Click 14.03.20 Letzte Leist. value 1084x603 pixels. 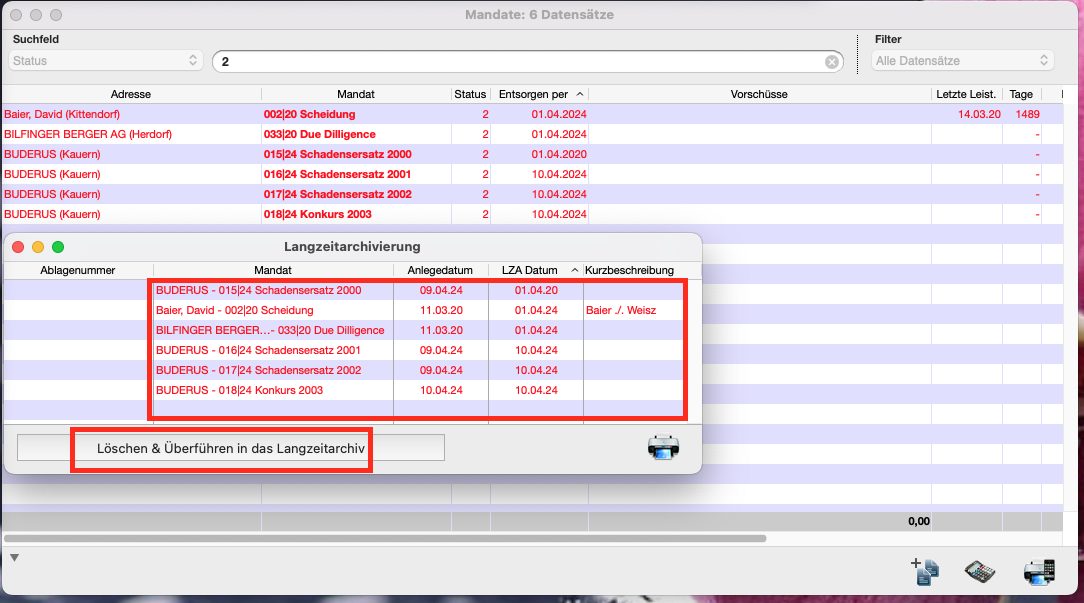point(979,114)
